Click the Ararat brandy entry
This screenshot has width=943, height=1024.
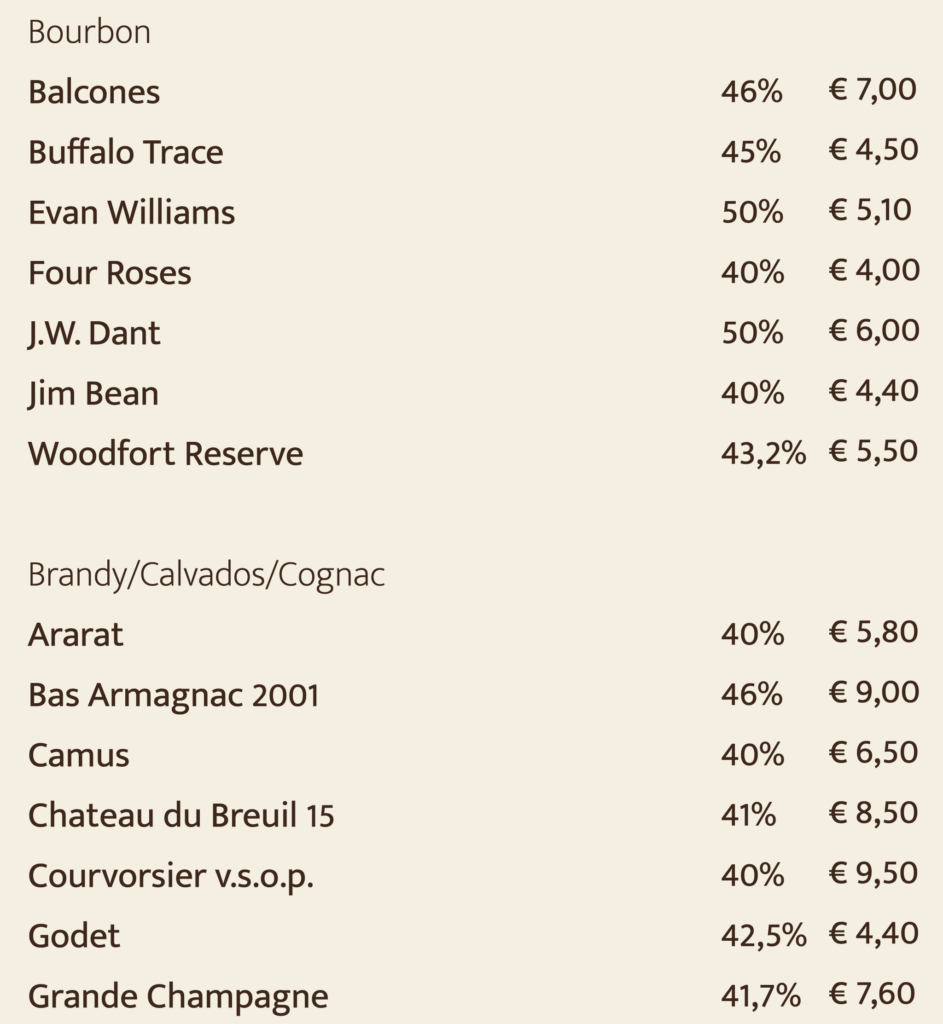(x=76, y=635)
